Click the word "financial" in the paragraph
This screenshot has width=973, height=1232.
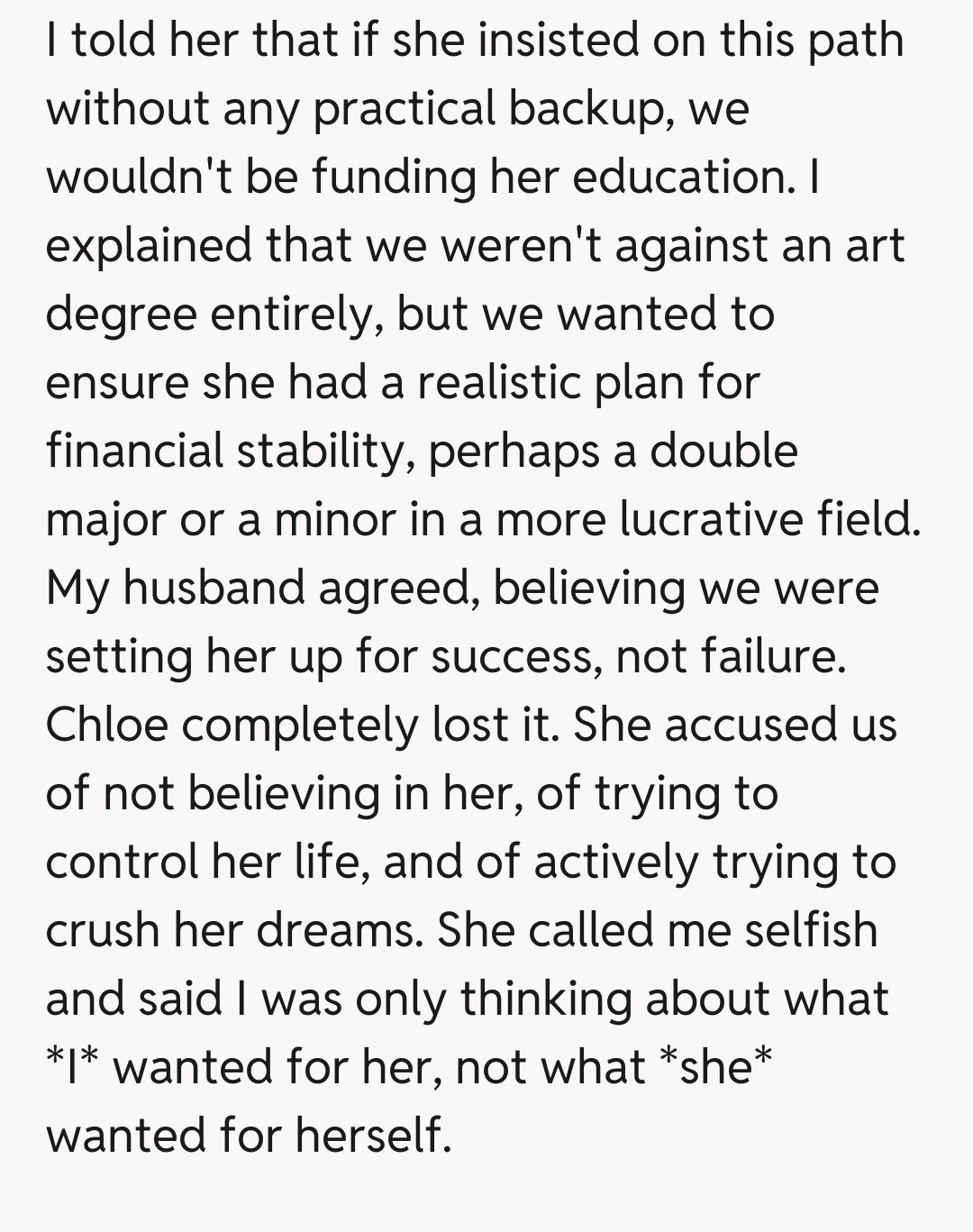click(x=134, y=451)
